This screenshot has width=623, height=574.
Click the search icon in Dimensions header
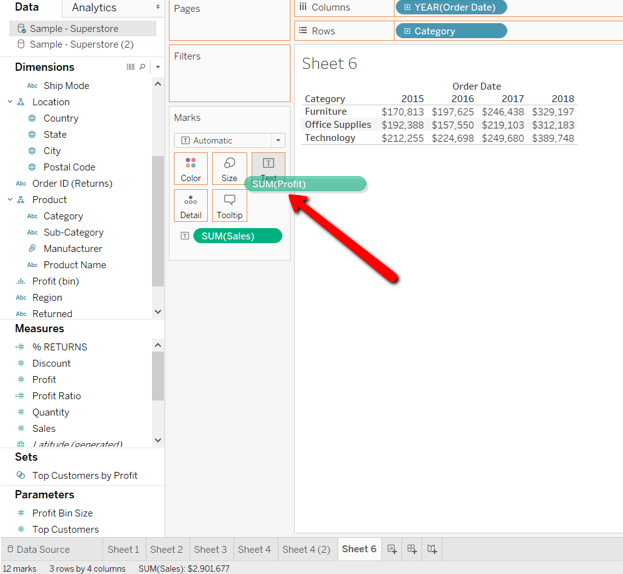point(142,67)
